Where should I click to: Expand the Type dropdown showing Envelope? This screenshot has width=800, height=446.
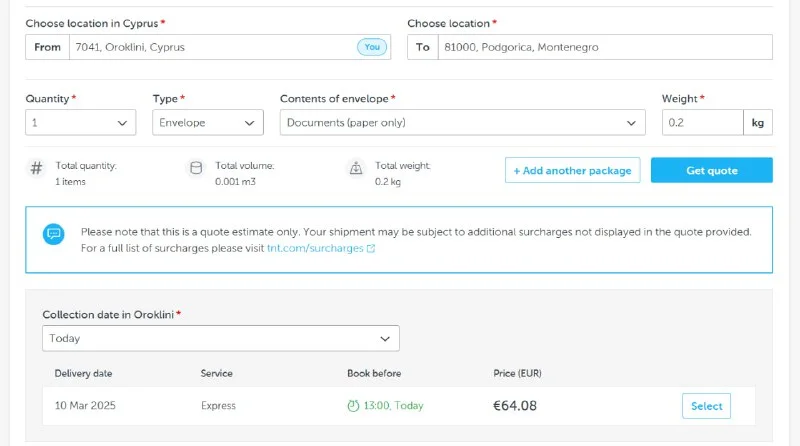208,122
